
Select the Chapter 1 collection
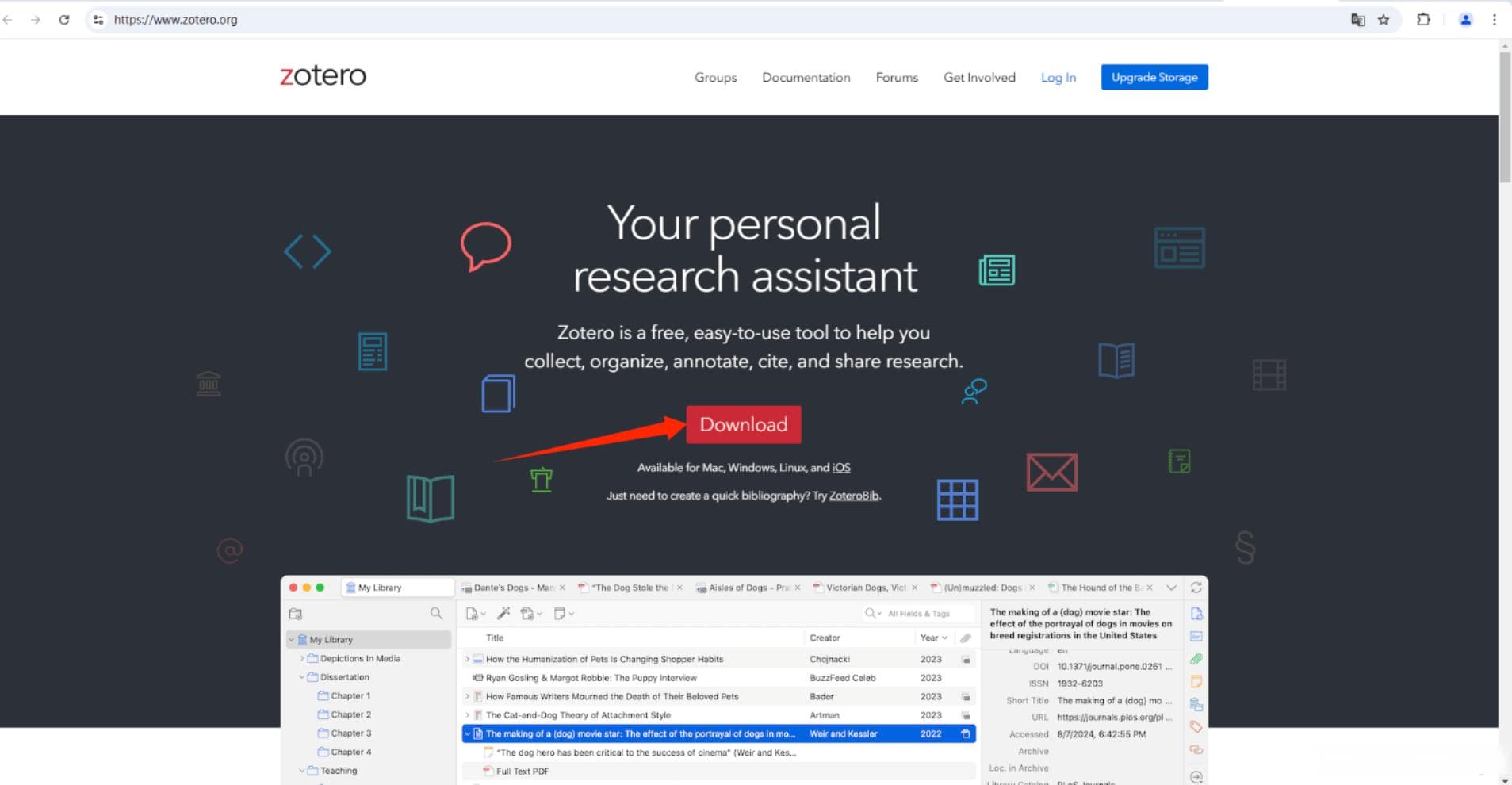click(x=350, y=695)
